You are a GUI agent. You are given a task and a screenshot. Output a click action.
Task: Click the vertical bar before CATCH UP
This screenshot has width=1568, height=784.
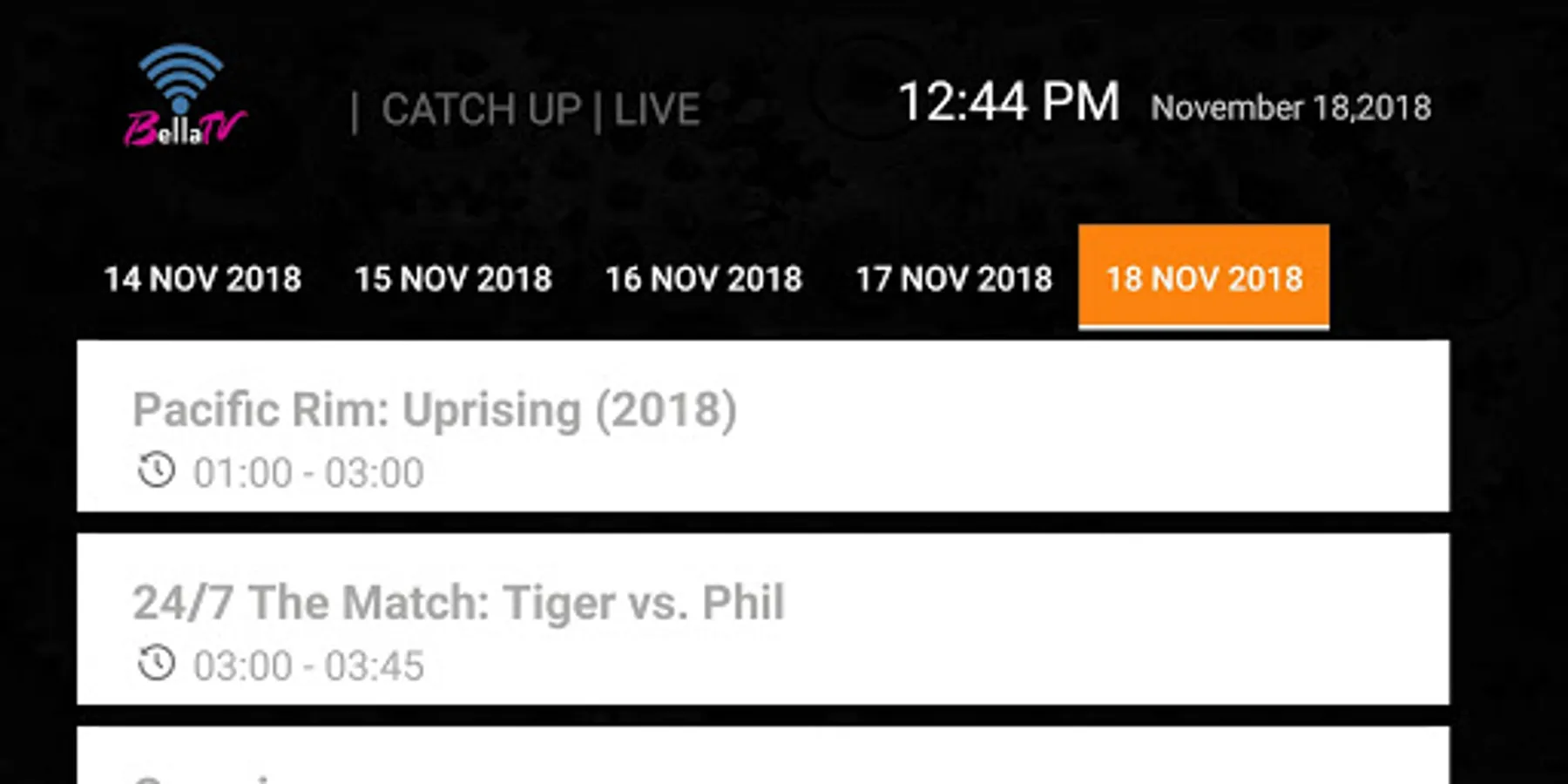[355, 112]
